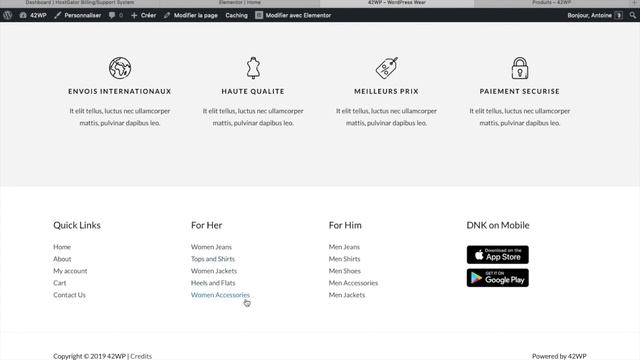Click the admin bar search icon
The height and width of the screenshot is (360, 640).
coord(632,15)
